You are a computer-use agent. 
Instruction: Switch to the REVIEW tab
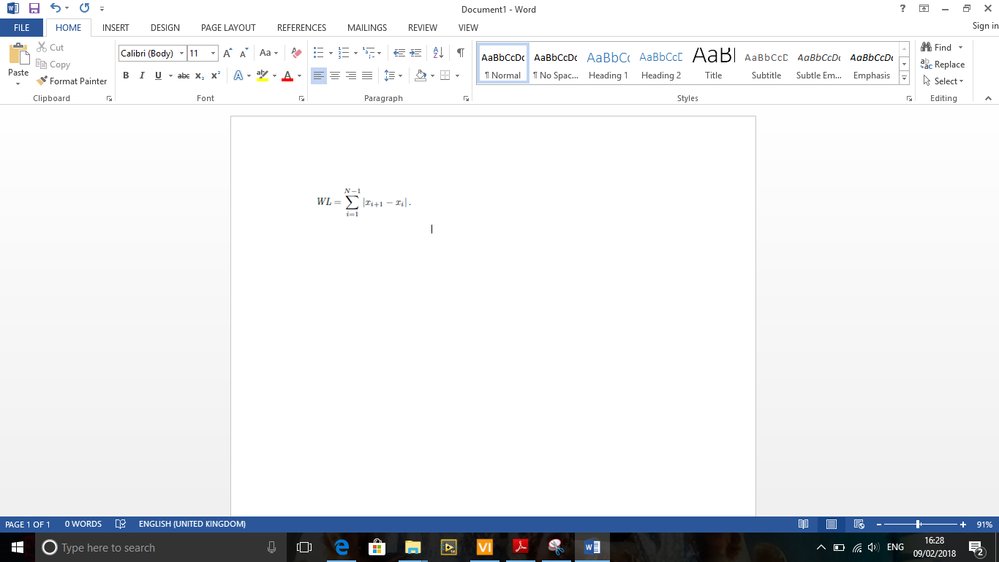click(x=422, y=27)
